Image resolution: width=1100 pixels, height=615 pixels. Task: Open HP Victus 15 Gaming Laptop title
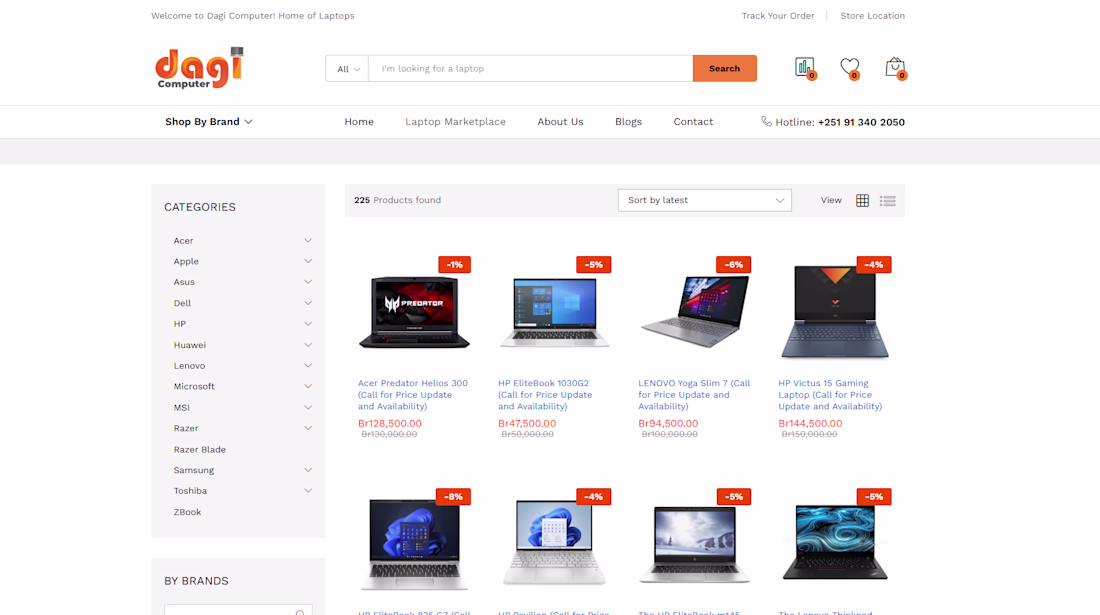tap(830, 394)
